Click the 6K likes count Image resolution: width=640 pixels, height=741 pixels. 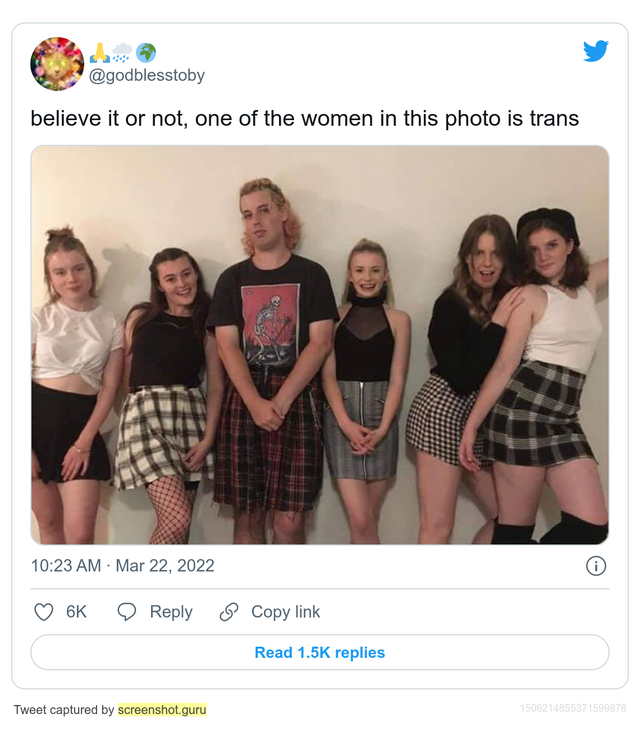coord(77,612)
